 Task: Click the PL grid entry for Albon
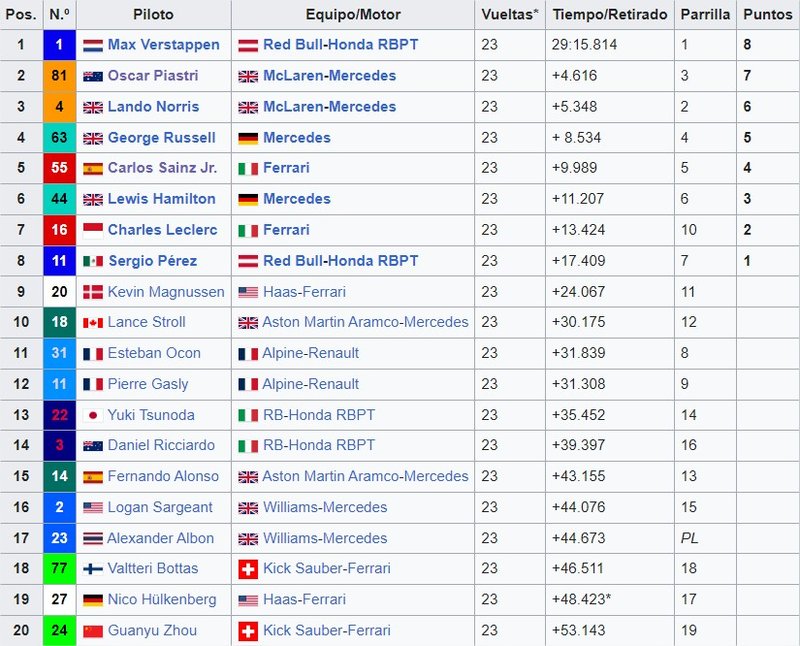689,538
